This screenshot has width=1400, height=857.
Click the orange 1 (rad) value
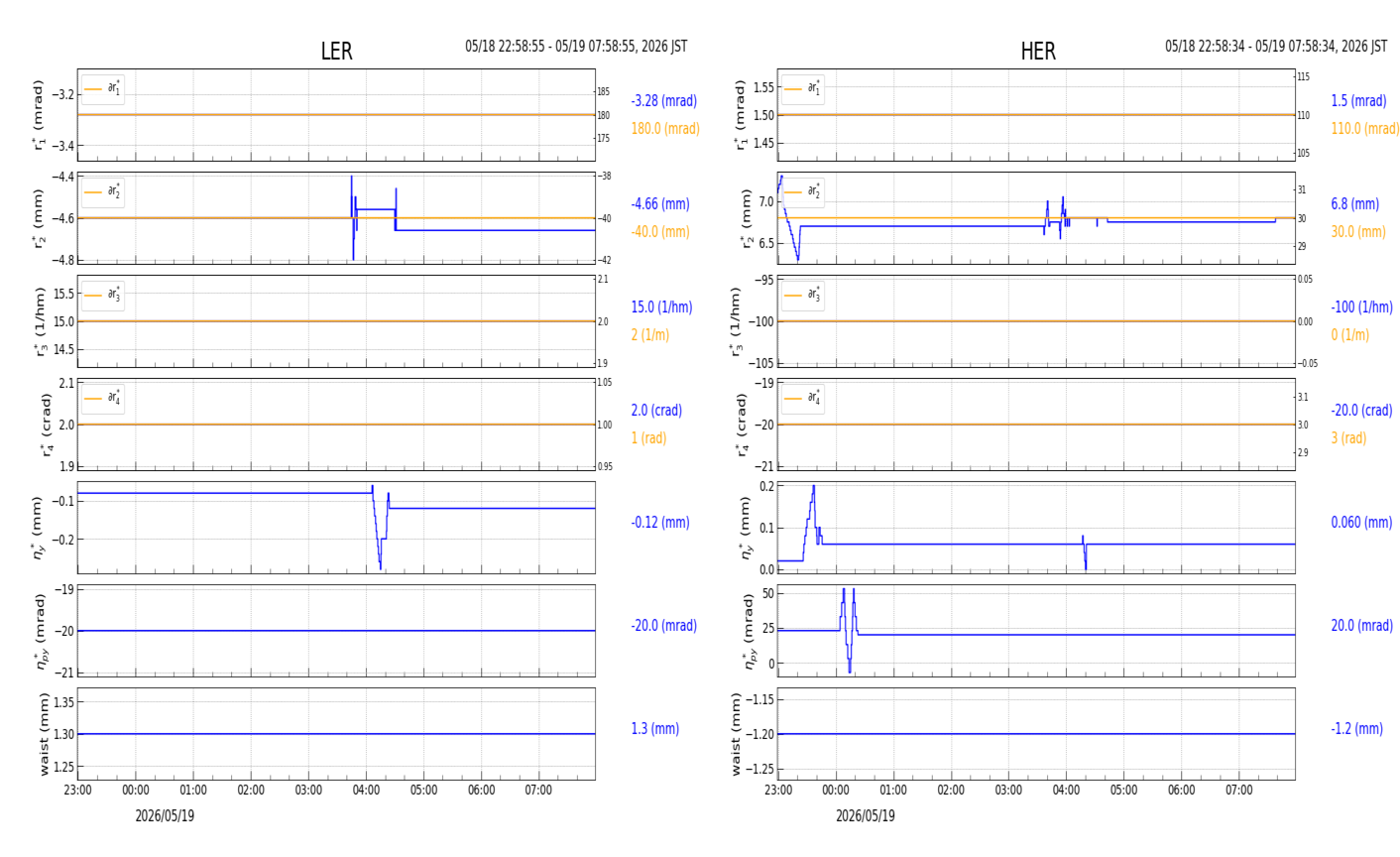648,438
